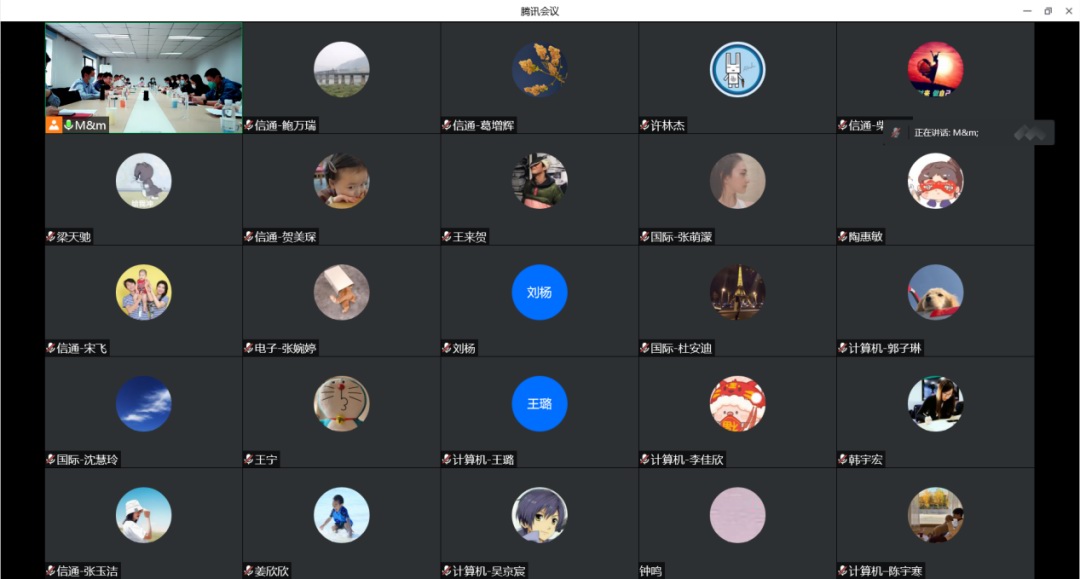Click muted mic icon beside 陶惠敏
Image resolution: width=1080 pixels, height=579 pixels.
[842, 237]
